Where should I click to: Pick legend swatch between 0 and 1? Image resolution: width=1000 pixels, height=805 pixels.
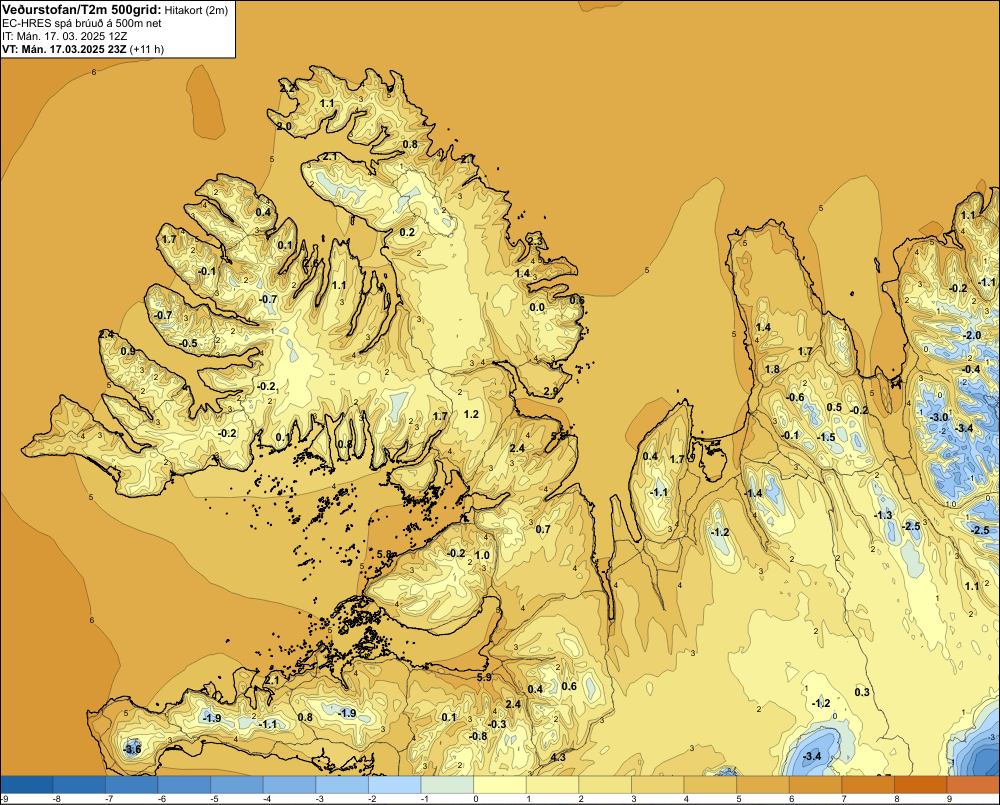[500, 785]
